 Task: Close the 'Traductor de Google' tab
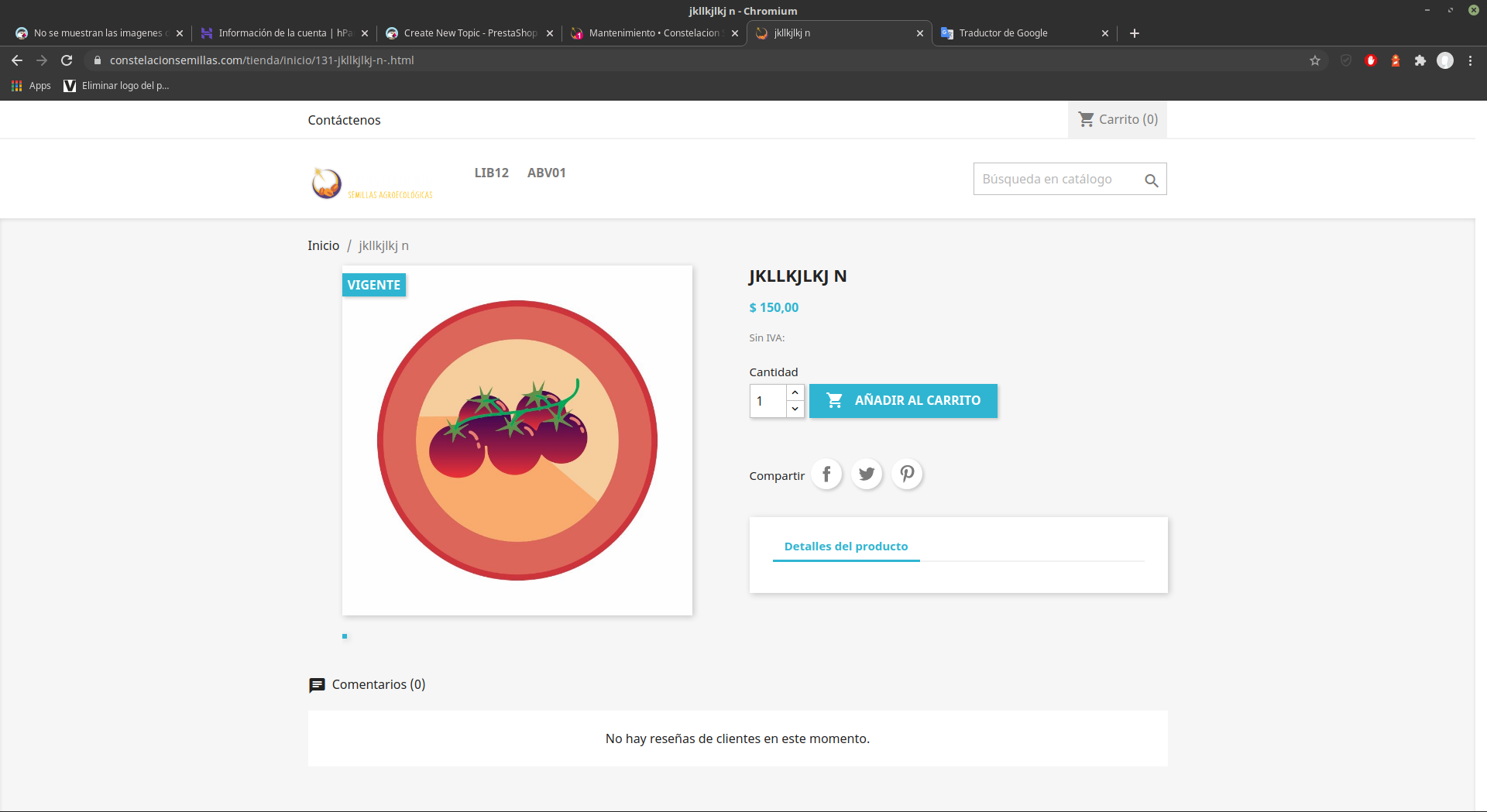1105,33
